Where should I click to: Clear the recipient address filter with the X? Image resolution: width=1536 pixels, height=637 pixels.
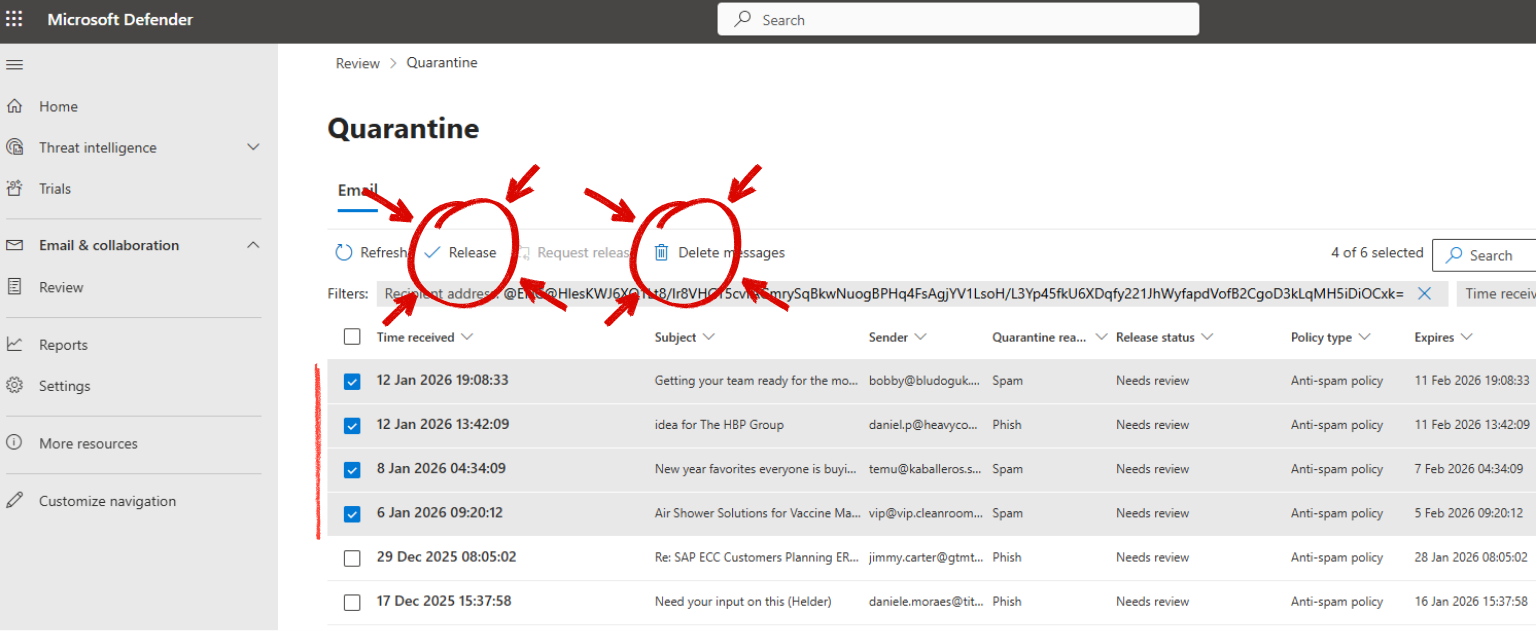click(1424, 293)
